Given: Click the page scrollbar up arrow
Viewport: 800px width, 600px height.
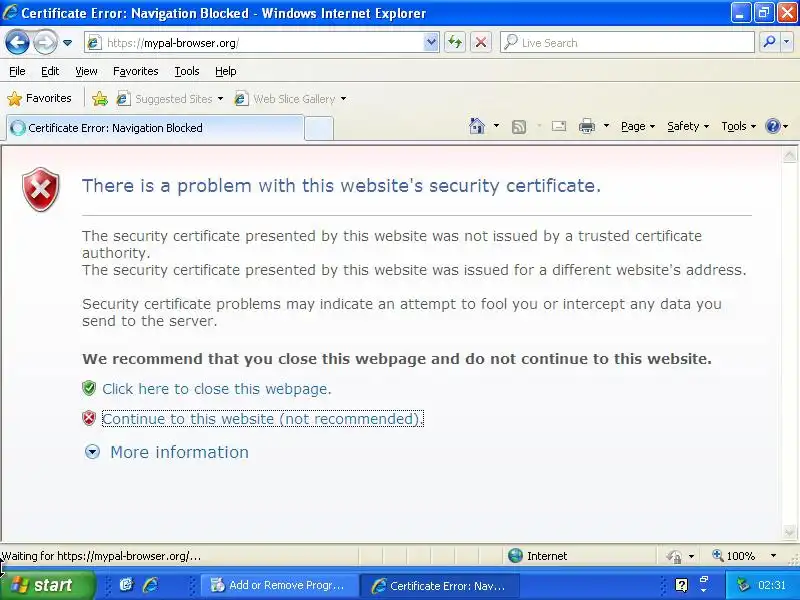Looking at the screenshot, I should [x=789, y=155].
